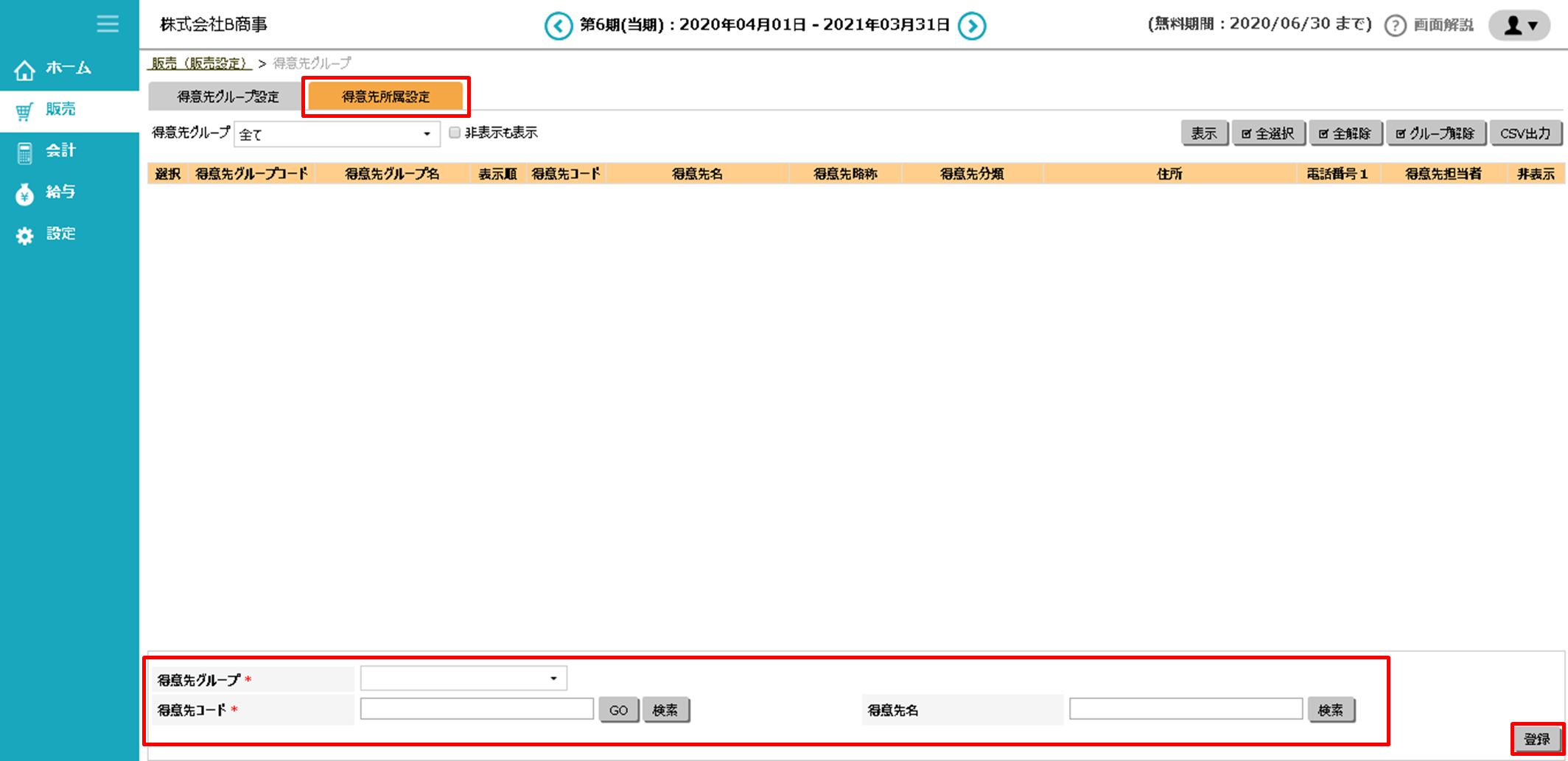Image resolution: width=1568 pixels, height=761 pixels.
Task: Open the 販売 section via the cart icon
Action: tap(24, 109)
